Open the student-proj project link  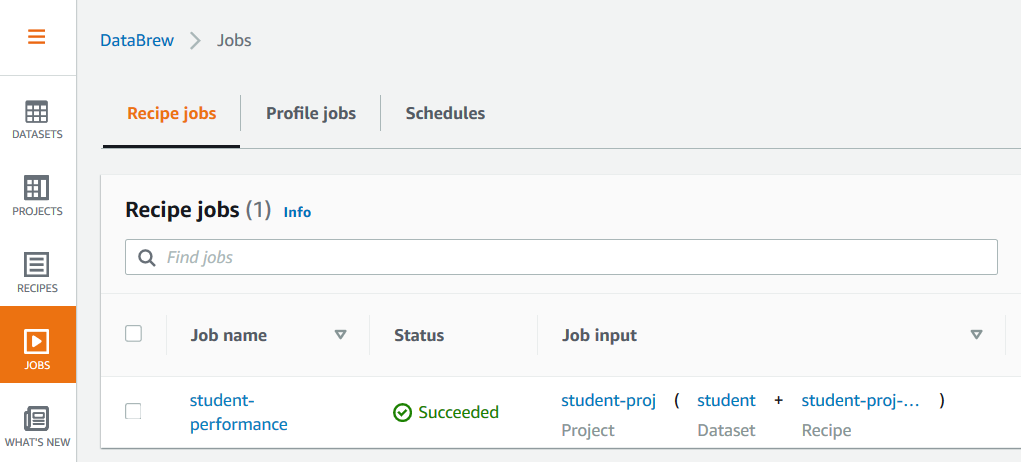(608, 401)
